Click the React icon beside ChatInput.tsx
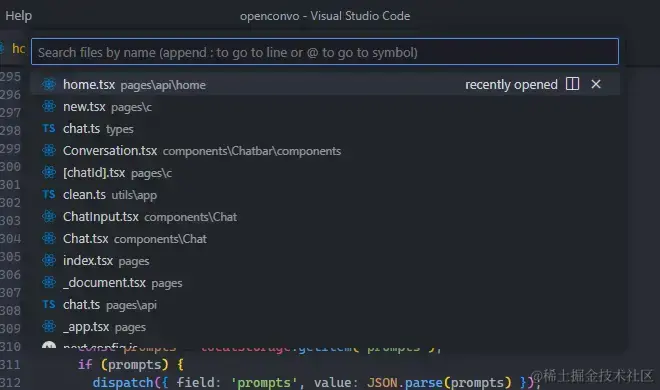 pos(49,216)
